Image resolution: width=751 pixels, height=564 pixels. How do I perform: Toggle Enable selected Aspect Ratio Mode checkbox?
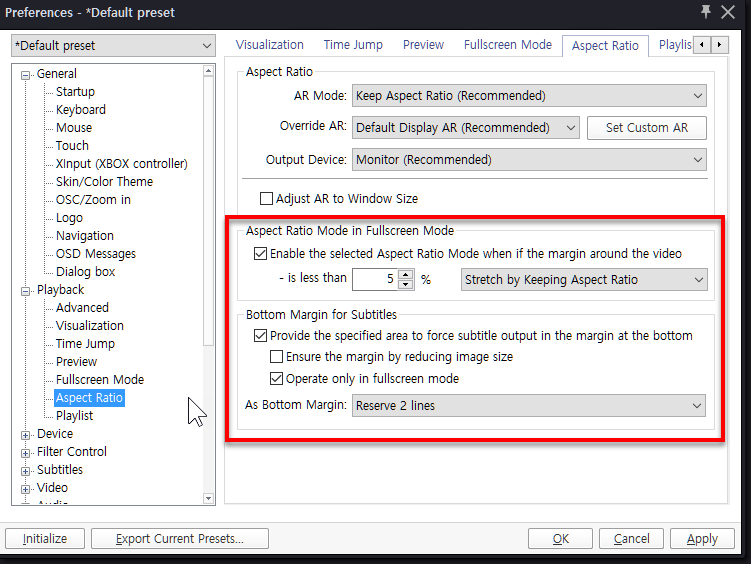pos(260,253)
